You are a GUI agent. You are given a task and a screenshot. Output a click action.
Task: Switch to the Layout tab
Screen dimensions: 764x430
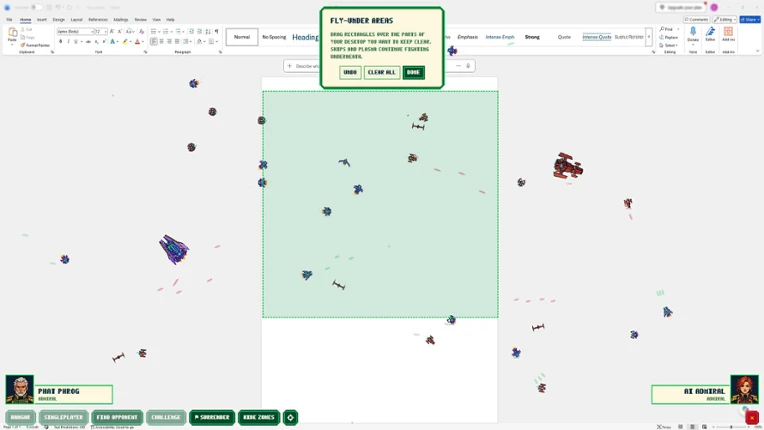(x=76, y=19)
